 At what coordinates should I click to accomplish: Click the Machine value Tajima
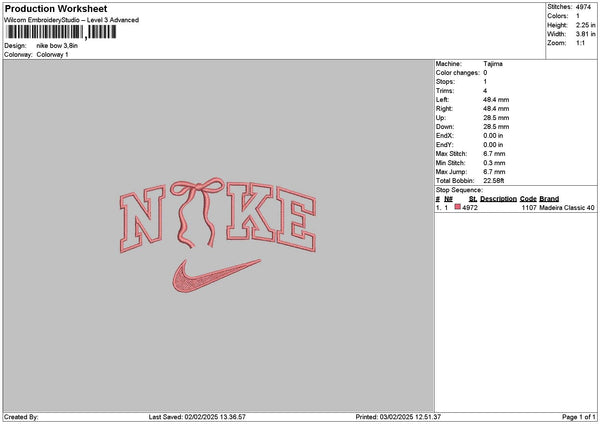coord(493,64)
